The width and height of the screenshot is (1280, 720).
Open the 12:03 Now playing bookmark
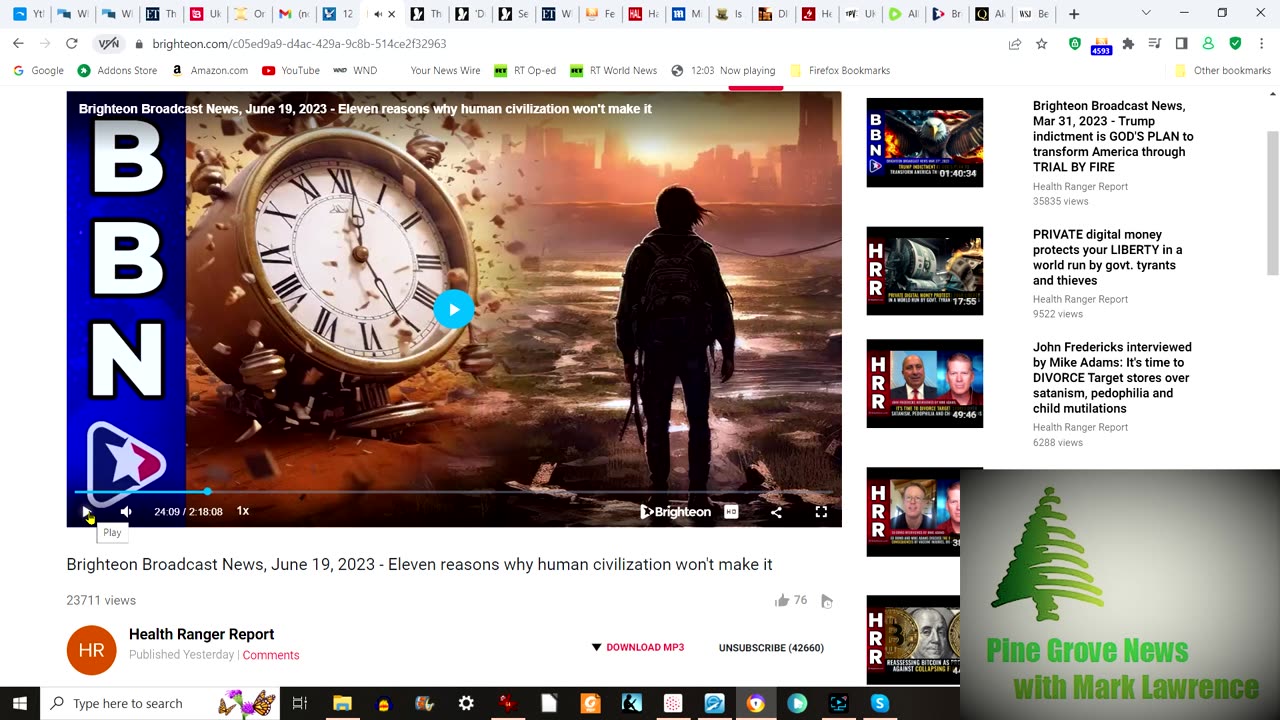pos(723,70)
